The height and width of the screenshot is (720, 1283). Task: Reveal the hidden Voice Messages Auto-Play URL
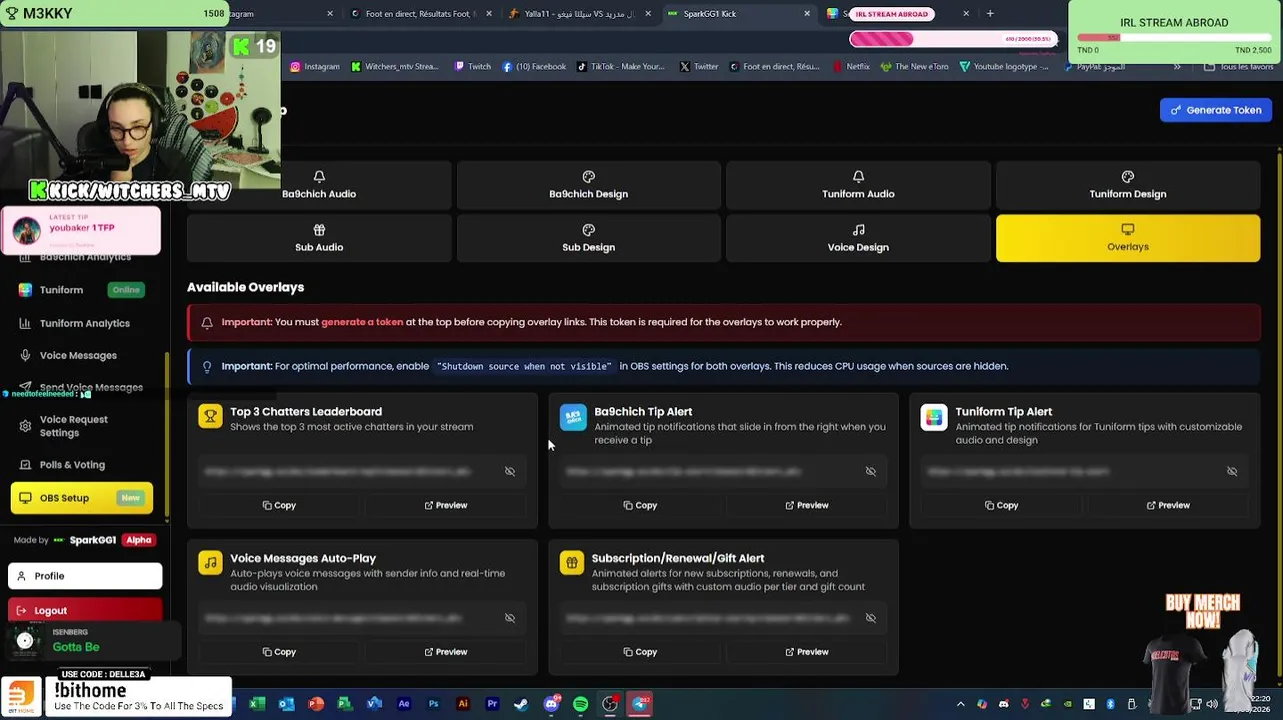point(510,618)
